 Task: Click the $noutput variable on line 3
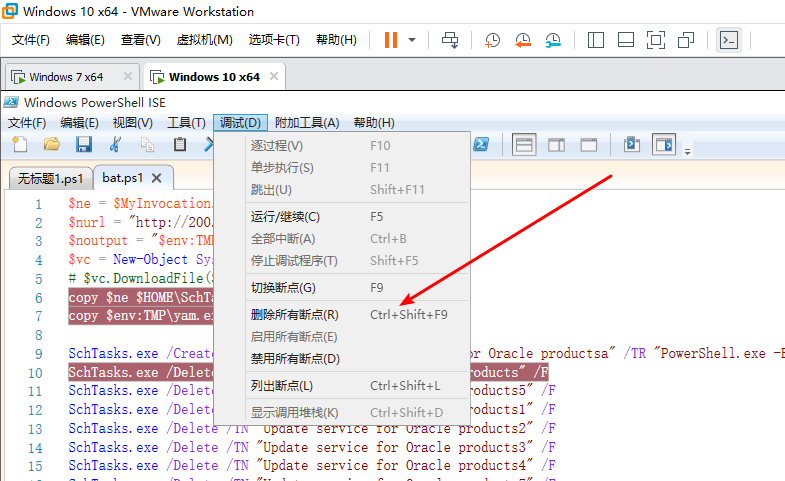click(x=98, y=241)
